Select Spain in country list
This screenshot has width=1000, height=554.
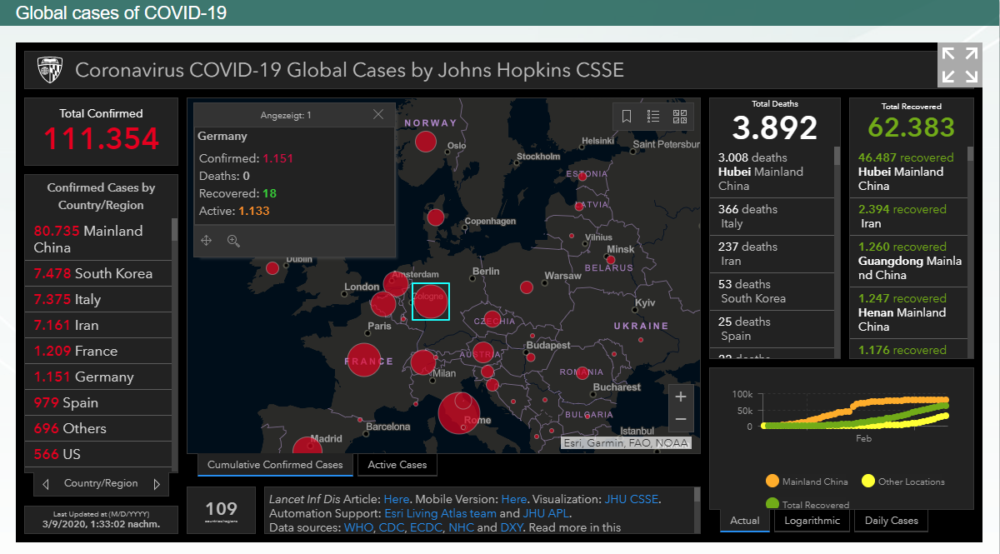98,402
